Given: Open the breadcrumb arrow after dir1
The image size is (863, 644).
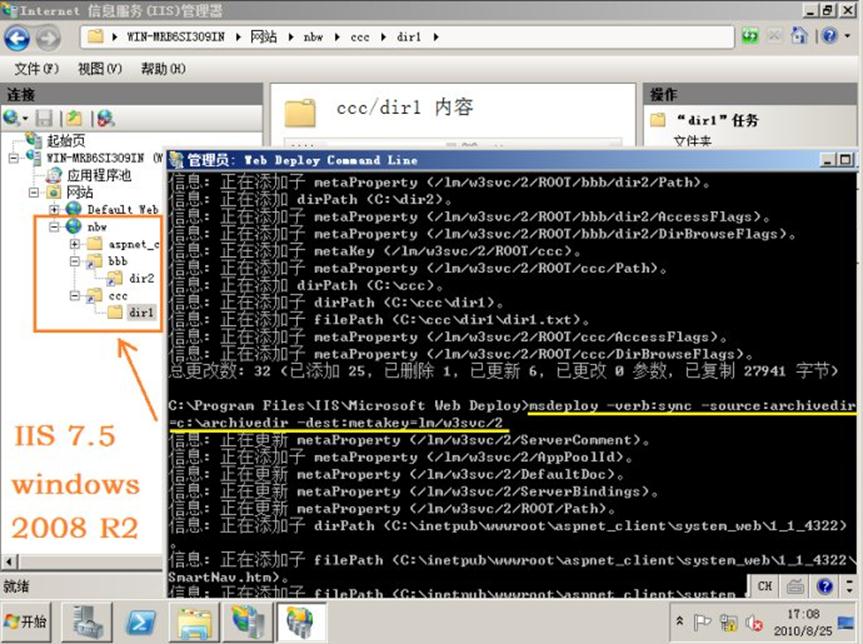Looking at the screenshot, I should pos(436,37).
